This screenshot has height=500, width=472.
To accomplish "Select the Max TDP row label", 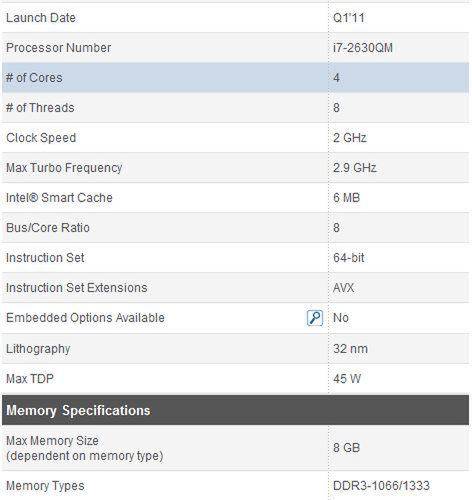I will tap(30, 379).
